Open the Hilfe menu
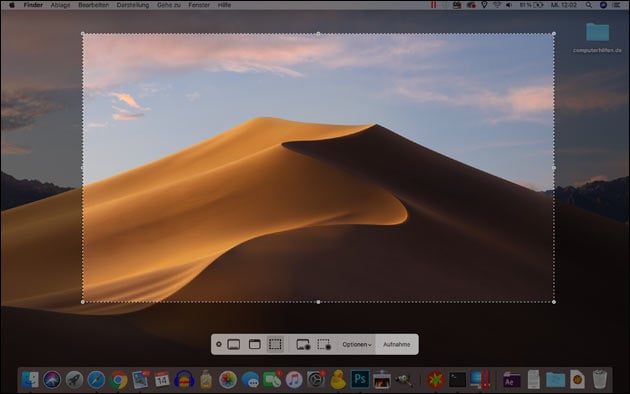630x394 pixels. point(224,5)
